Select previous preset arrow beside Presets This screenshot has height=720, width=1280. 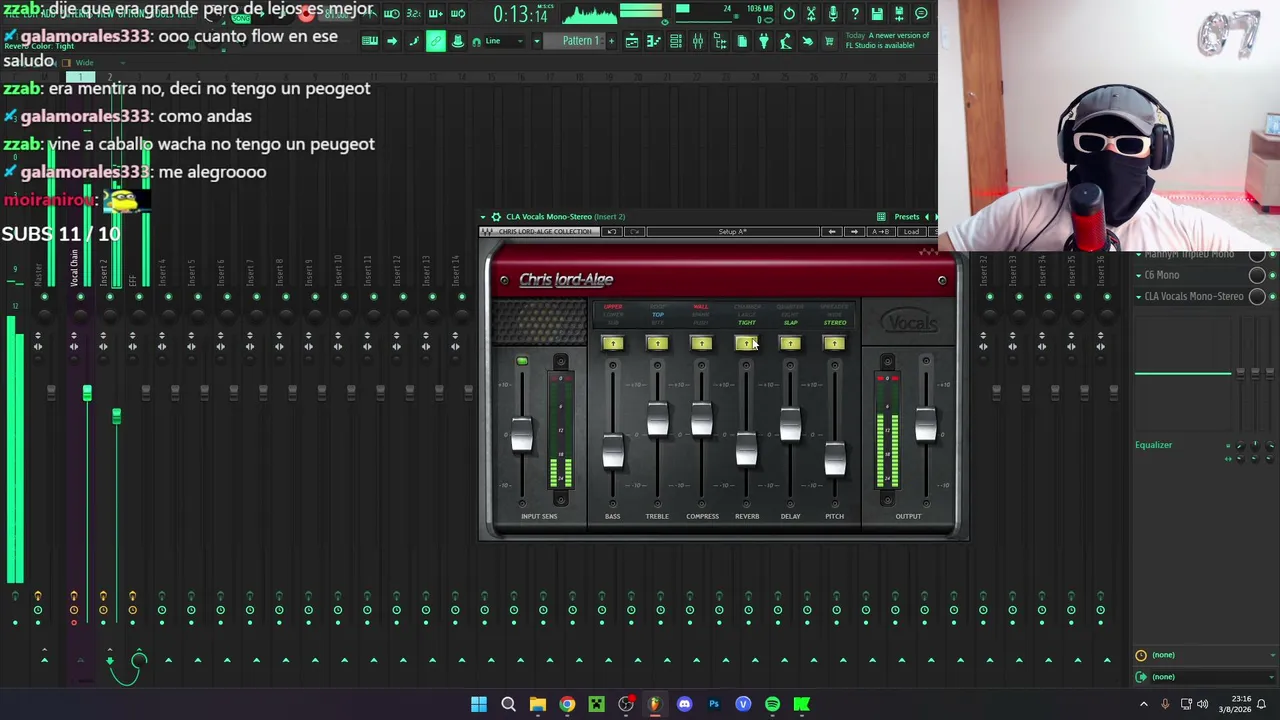927,216
